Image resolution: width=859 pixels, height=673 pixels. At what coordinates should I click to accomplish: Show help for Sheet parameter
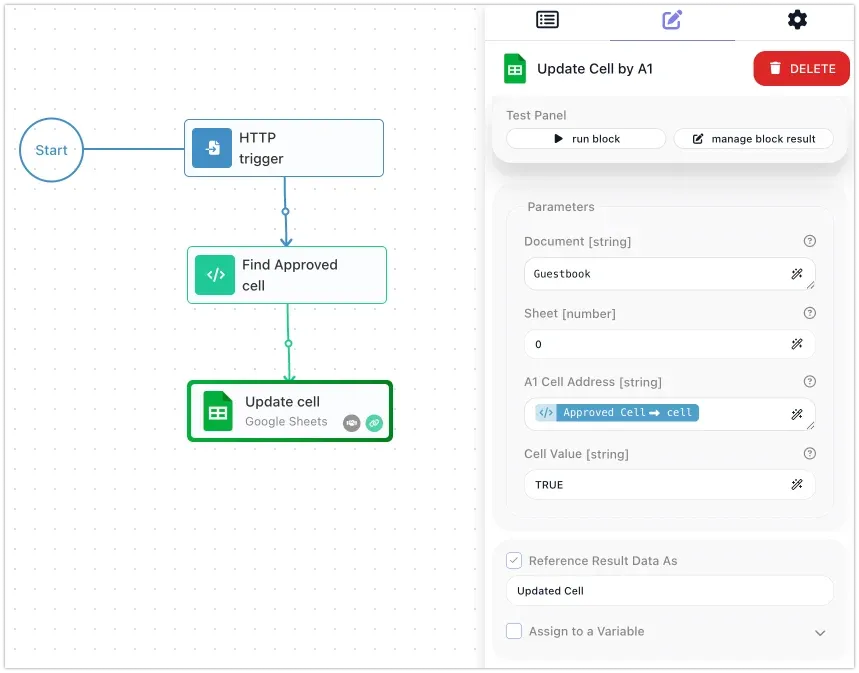809,313
